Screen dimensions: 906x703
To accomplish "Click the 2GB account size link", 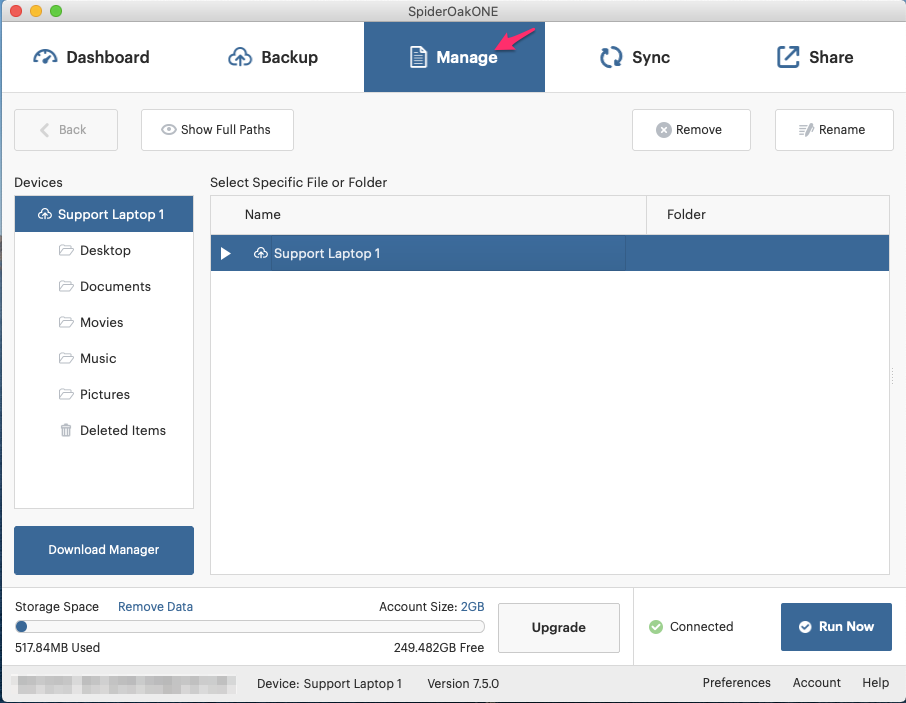I will [472, 607].
